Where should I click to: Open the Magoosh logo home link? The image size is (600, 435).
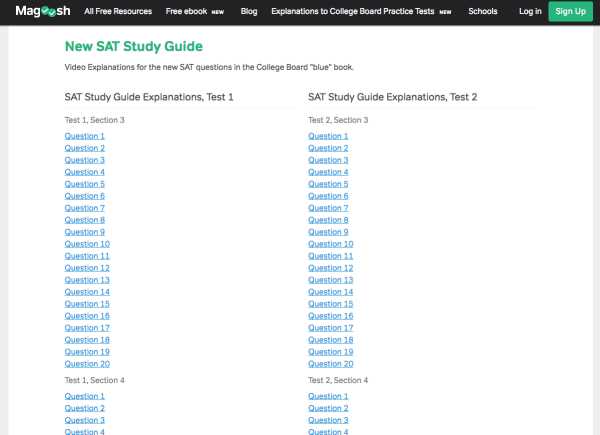pyautogui.click(x=43, y=11)
